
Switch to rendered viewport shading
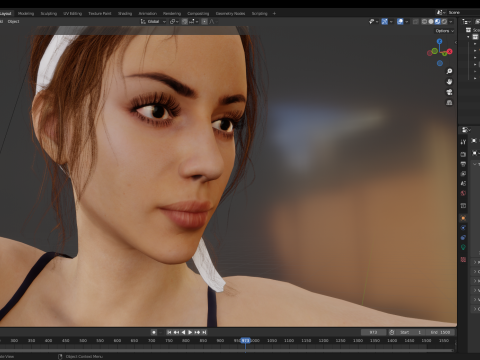pyautogui.click(x=444, y=21)
